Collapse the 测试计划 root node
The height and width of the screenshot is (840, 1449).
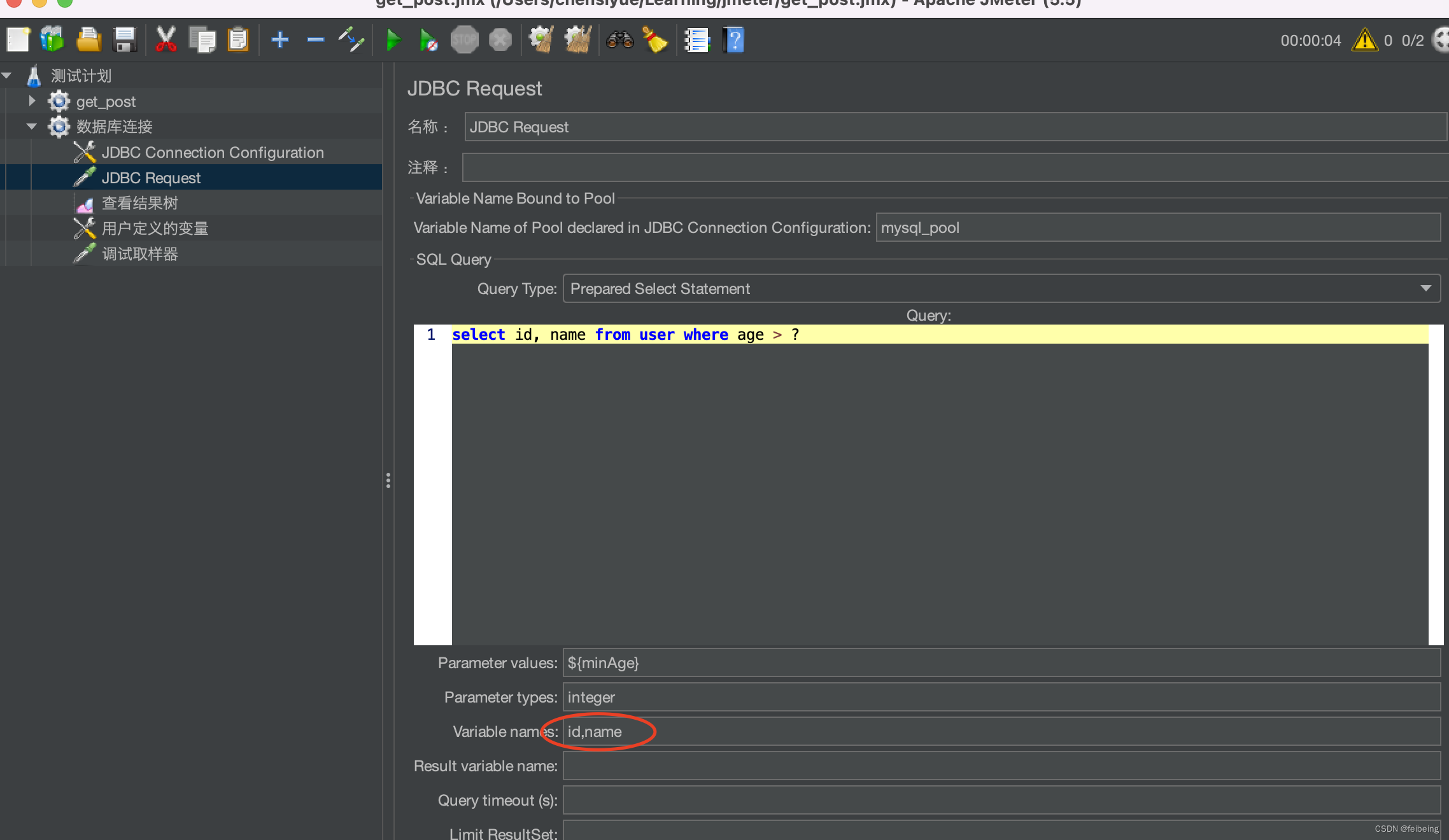click(x=7, y=76)
